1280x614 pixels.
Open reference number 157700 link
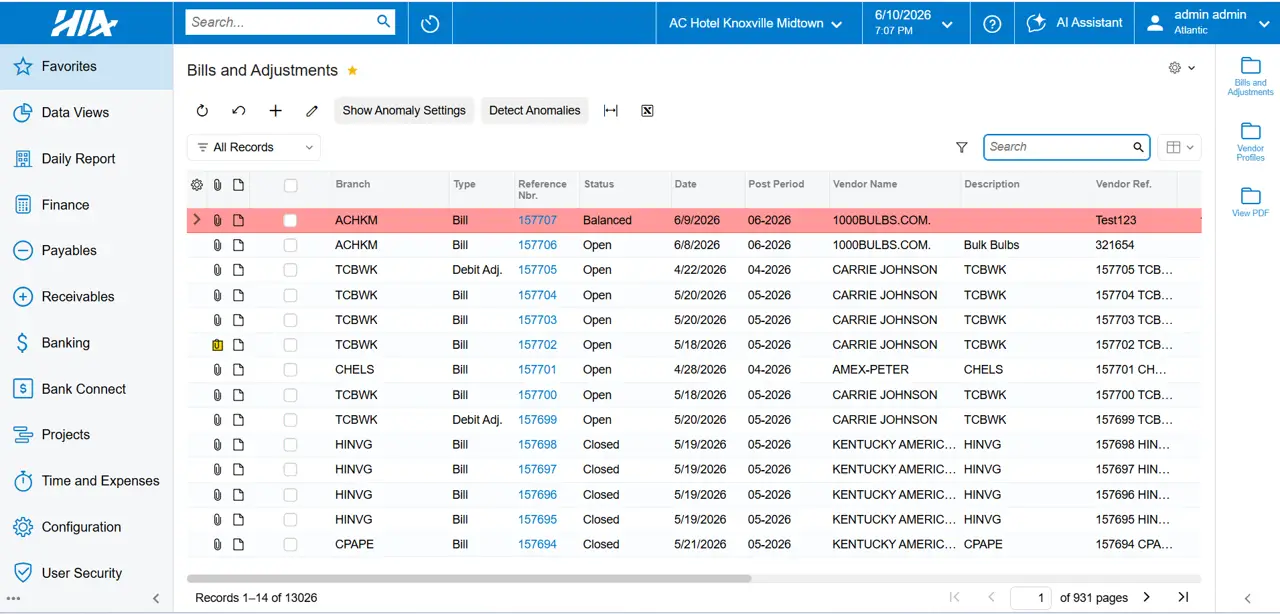click(x=537, y=395)
